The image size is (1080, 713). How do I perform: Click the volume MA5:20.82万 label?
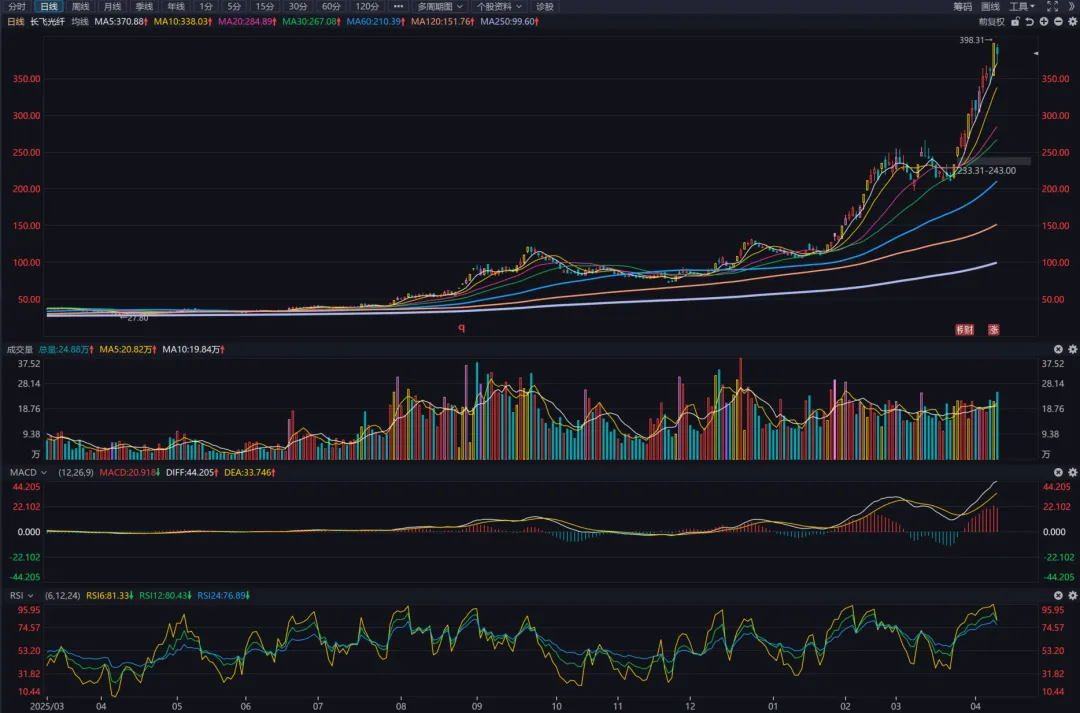point(128,349)
